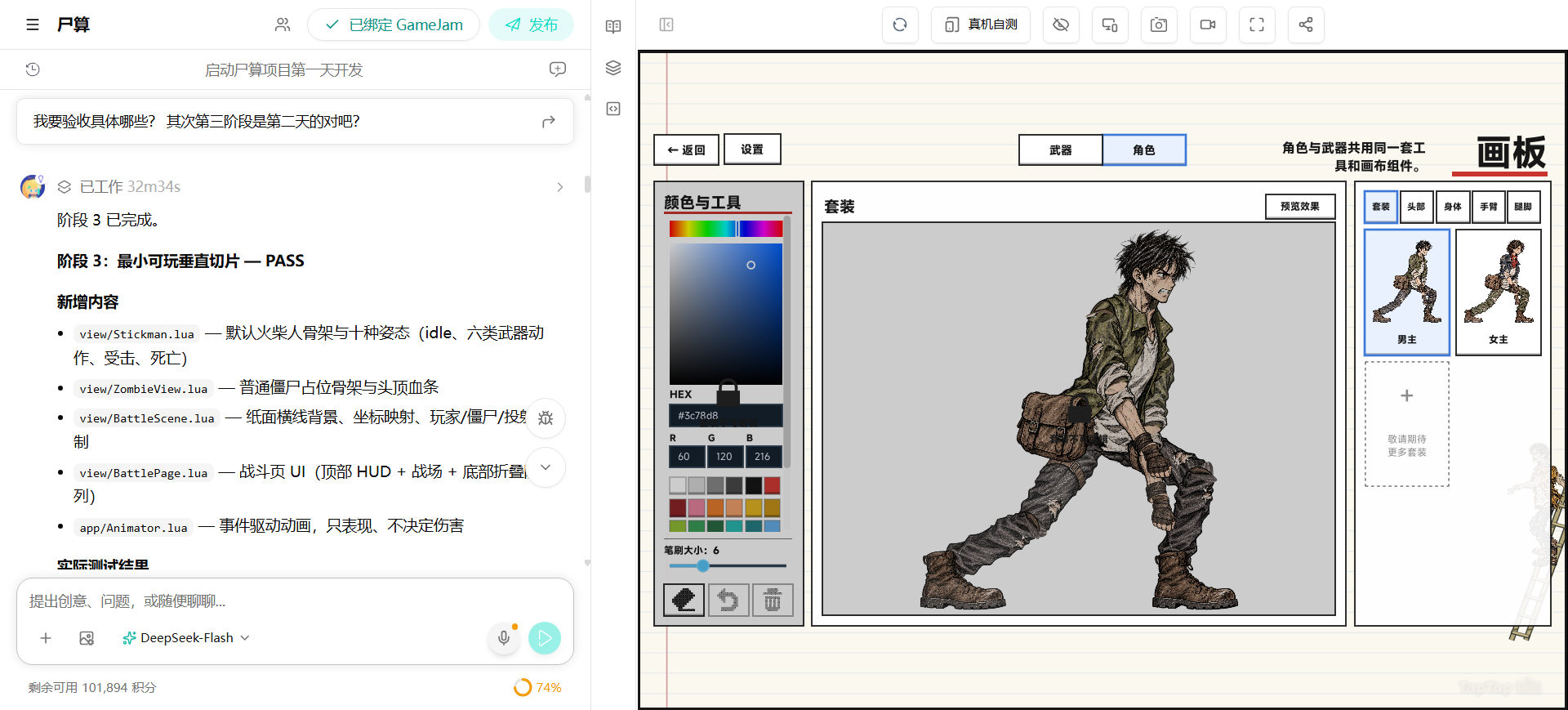This screenshot has height=710, width=1568.
Task: Click the 返回 back button
Action: coord(687,150)
